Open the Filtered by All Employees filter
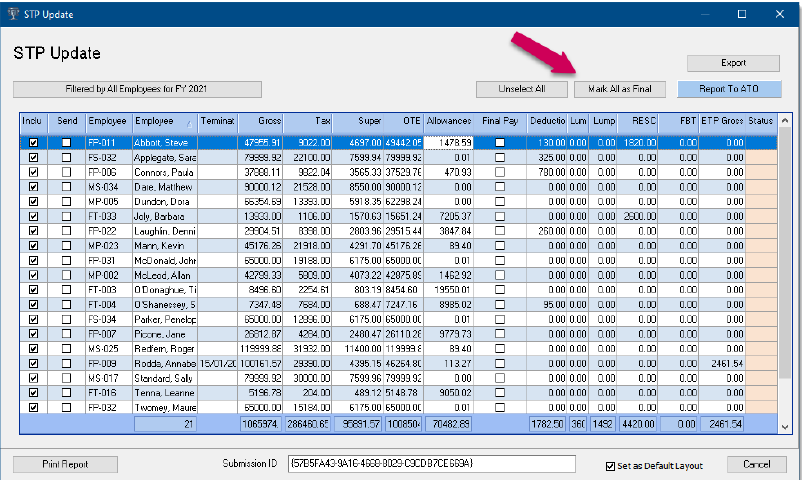 137,89
